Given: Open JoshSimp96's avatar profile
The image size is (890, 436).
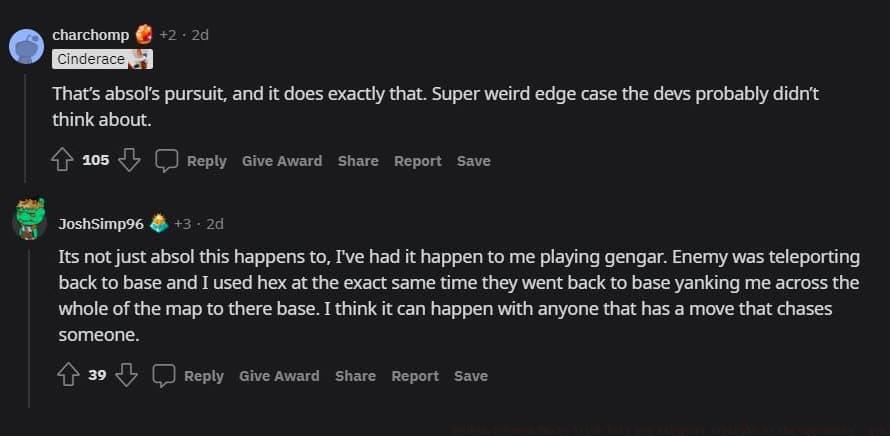Looking at the screenshot, I should pyautogui.click(x=29, y=219).
